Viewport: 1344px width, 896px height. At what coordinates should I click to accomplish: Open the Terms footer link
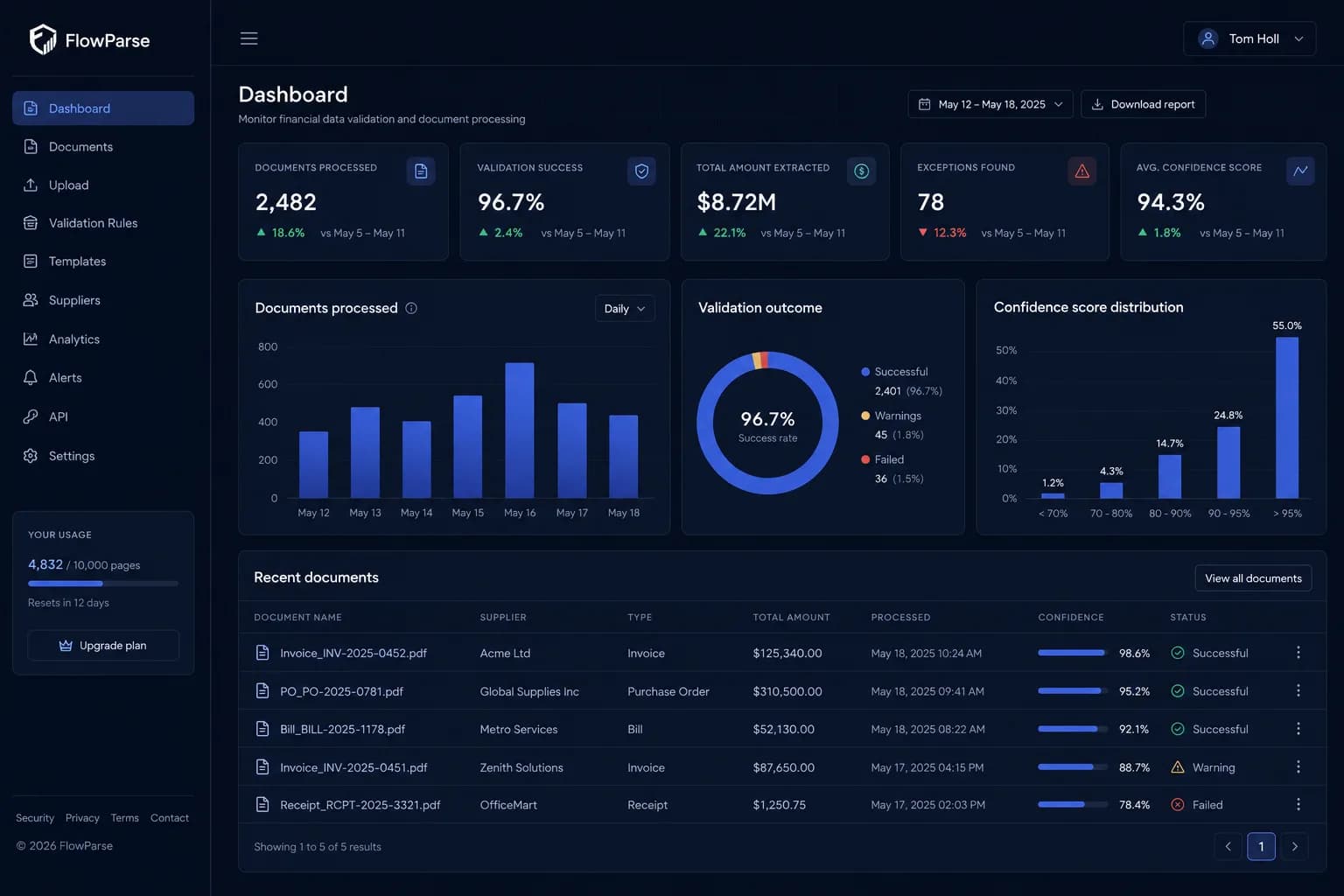pyautogui.click(x=124, y=818)
